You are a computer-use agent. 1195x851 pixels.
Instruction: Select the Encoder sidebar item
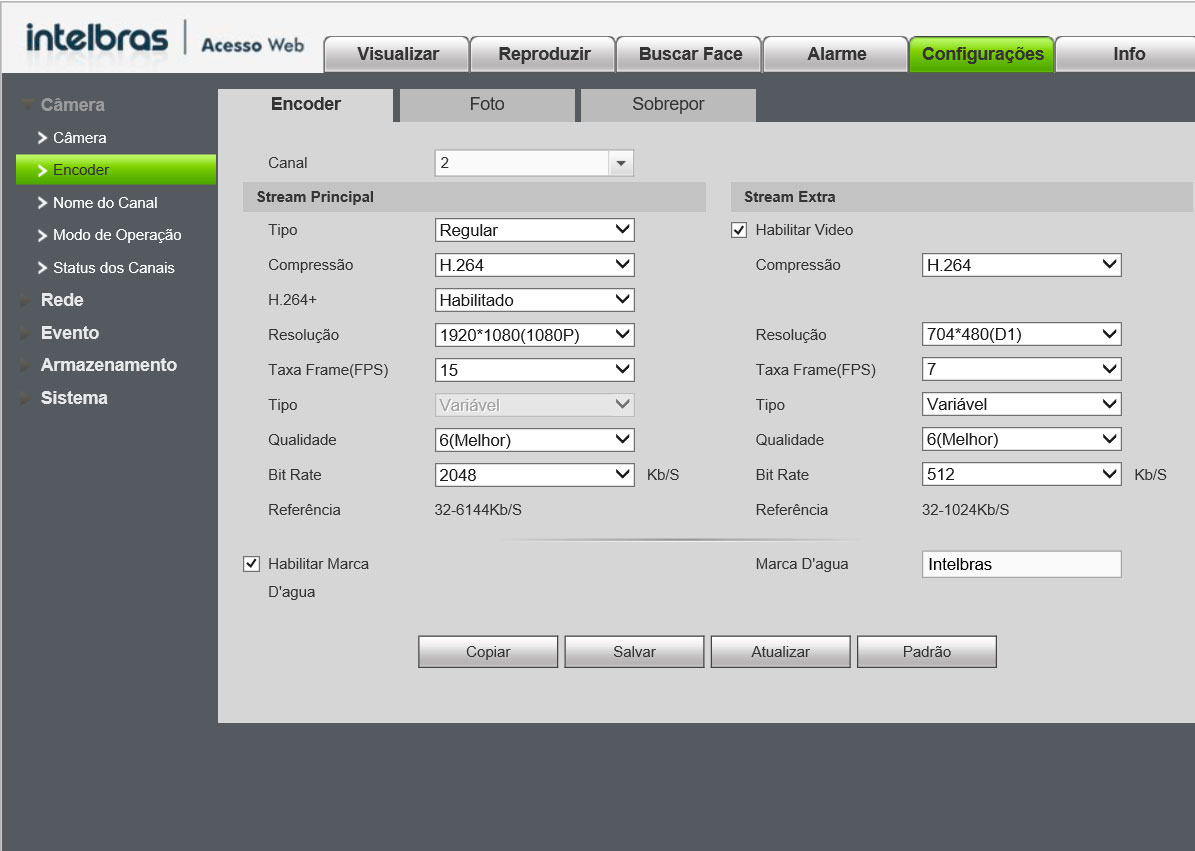(x=116, y=170)
